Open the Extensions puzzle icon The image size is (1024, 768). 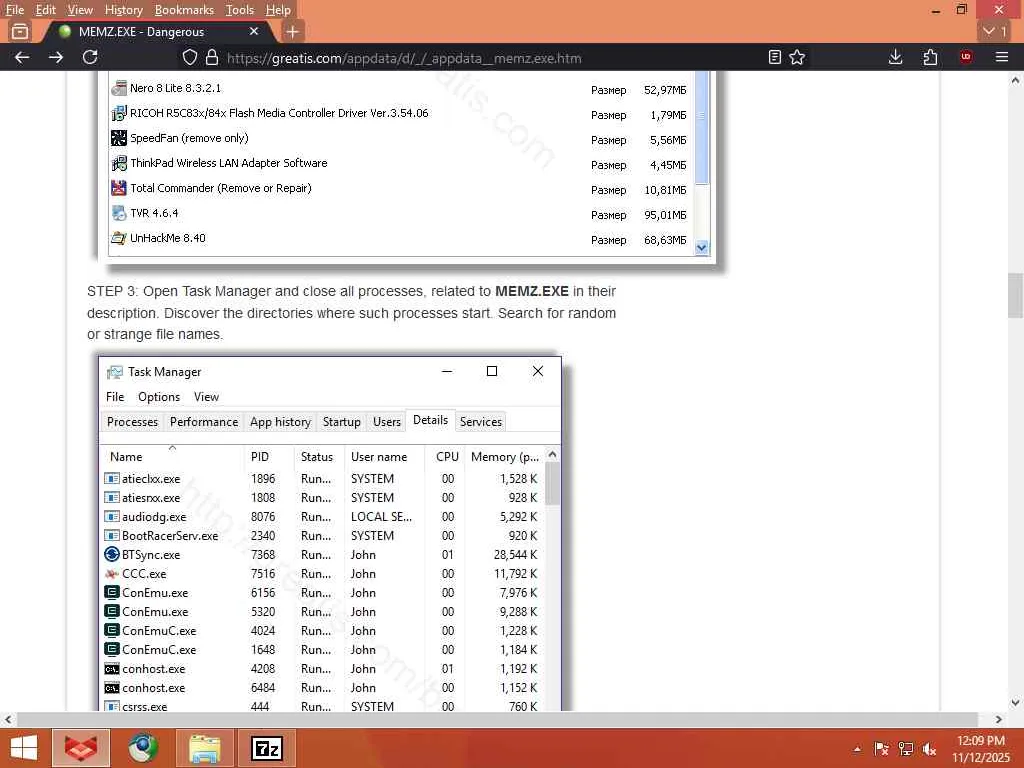point(930,57)
